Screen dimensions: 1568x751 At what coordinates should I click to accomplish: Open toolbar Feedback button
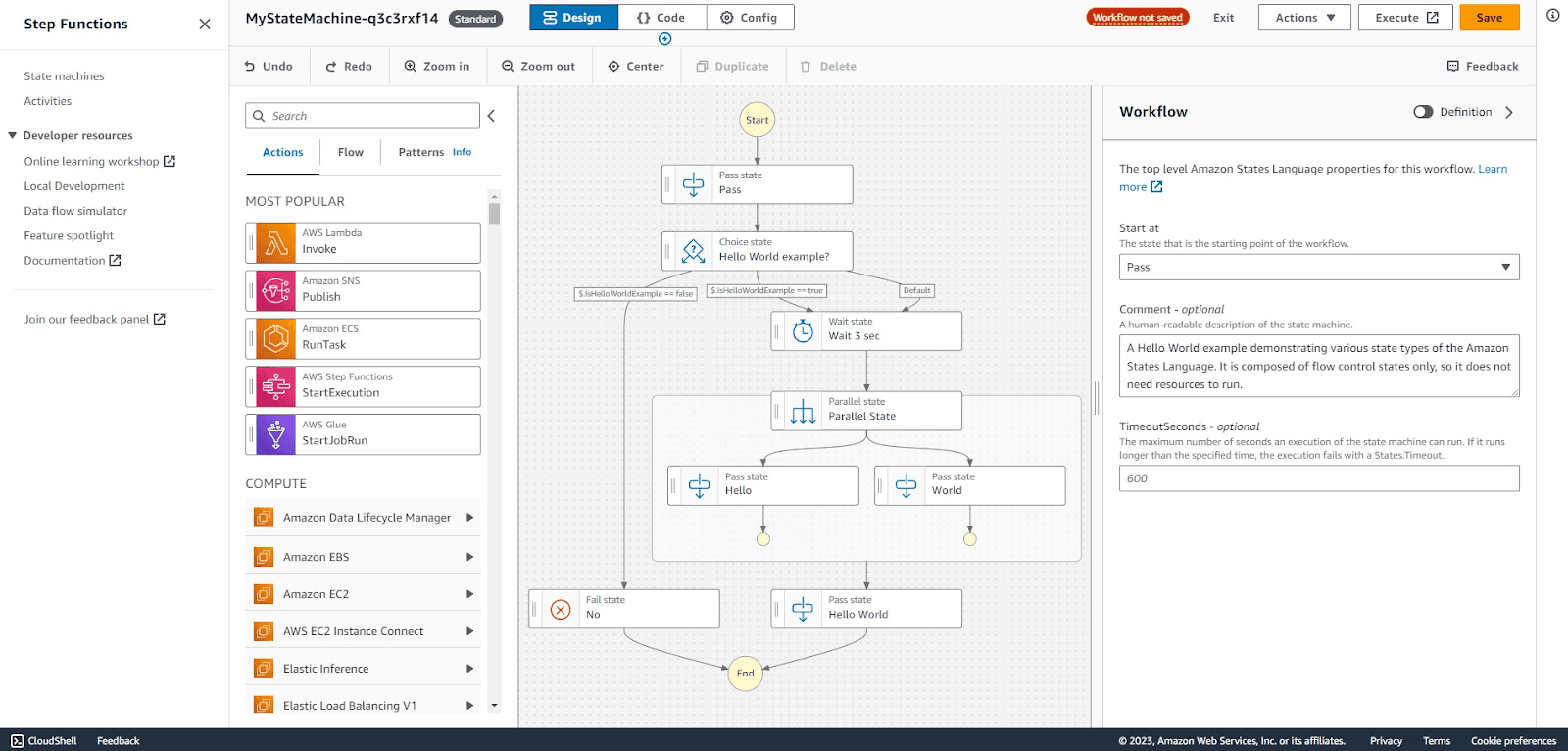tap(1483, 66)
